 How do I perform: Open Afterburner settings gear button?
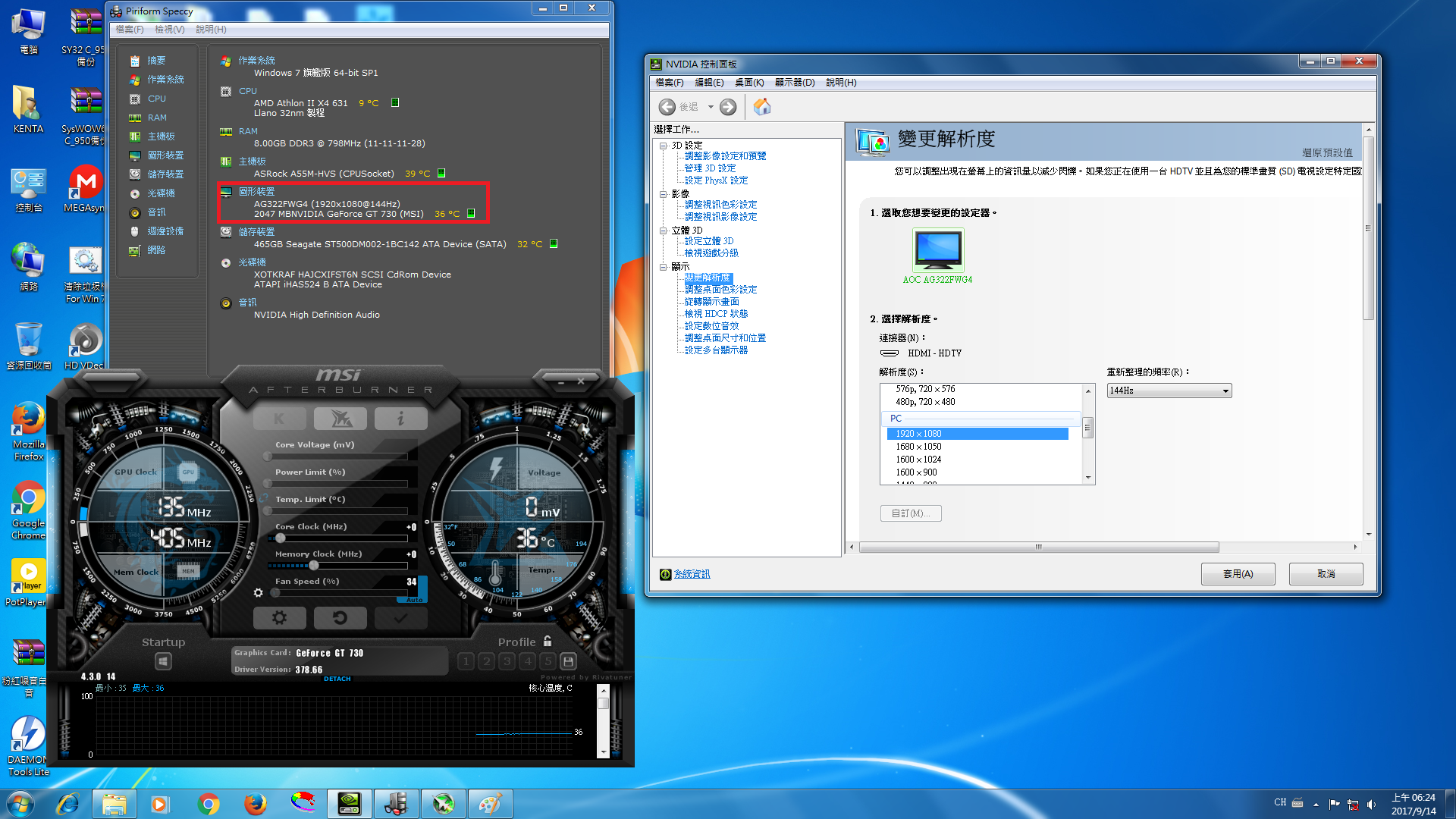point(280,618)
